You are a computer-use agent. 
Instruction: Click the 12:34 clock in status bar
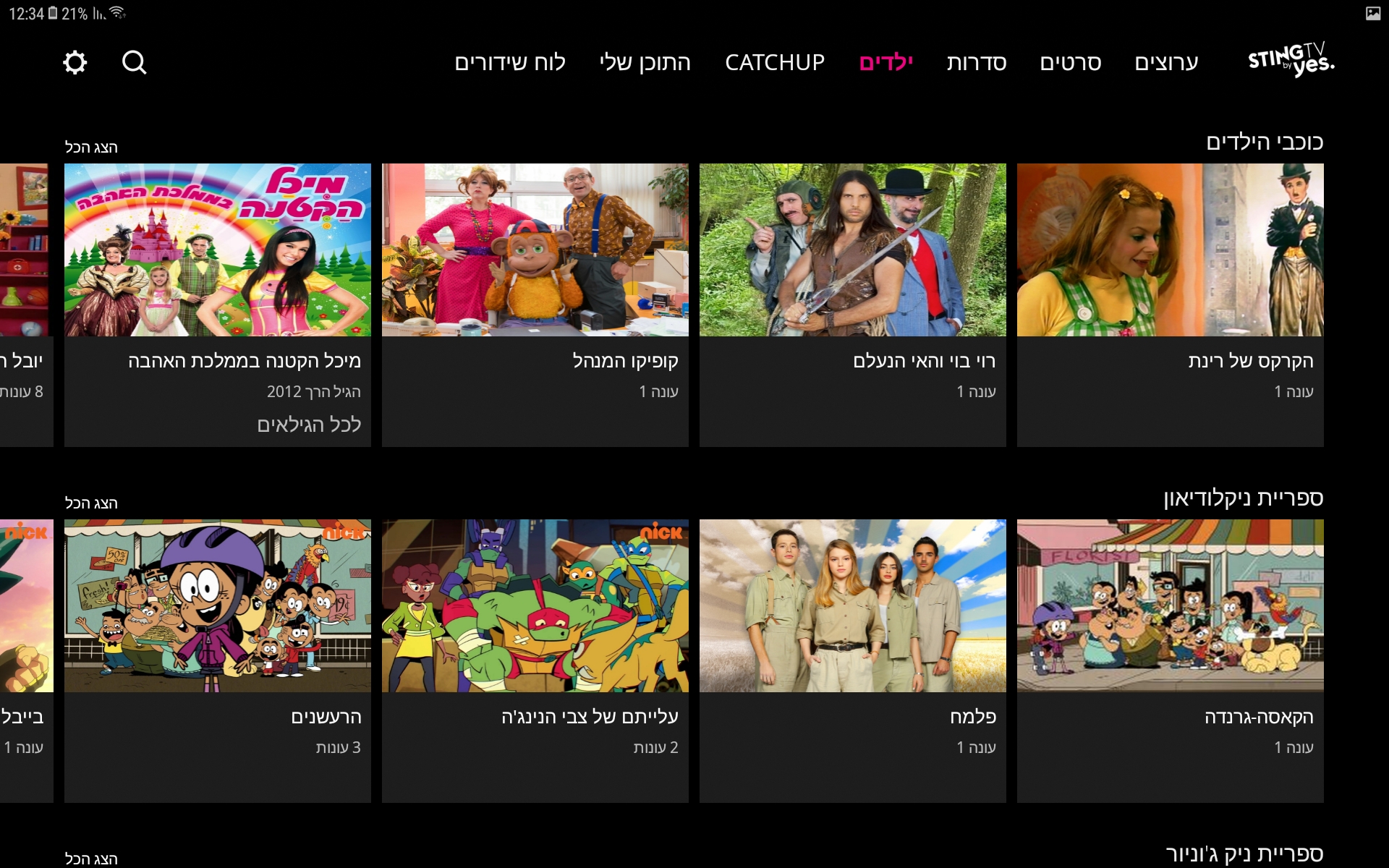26,14
